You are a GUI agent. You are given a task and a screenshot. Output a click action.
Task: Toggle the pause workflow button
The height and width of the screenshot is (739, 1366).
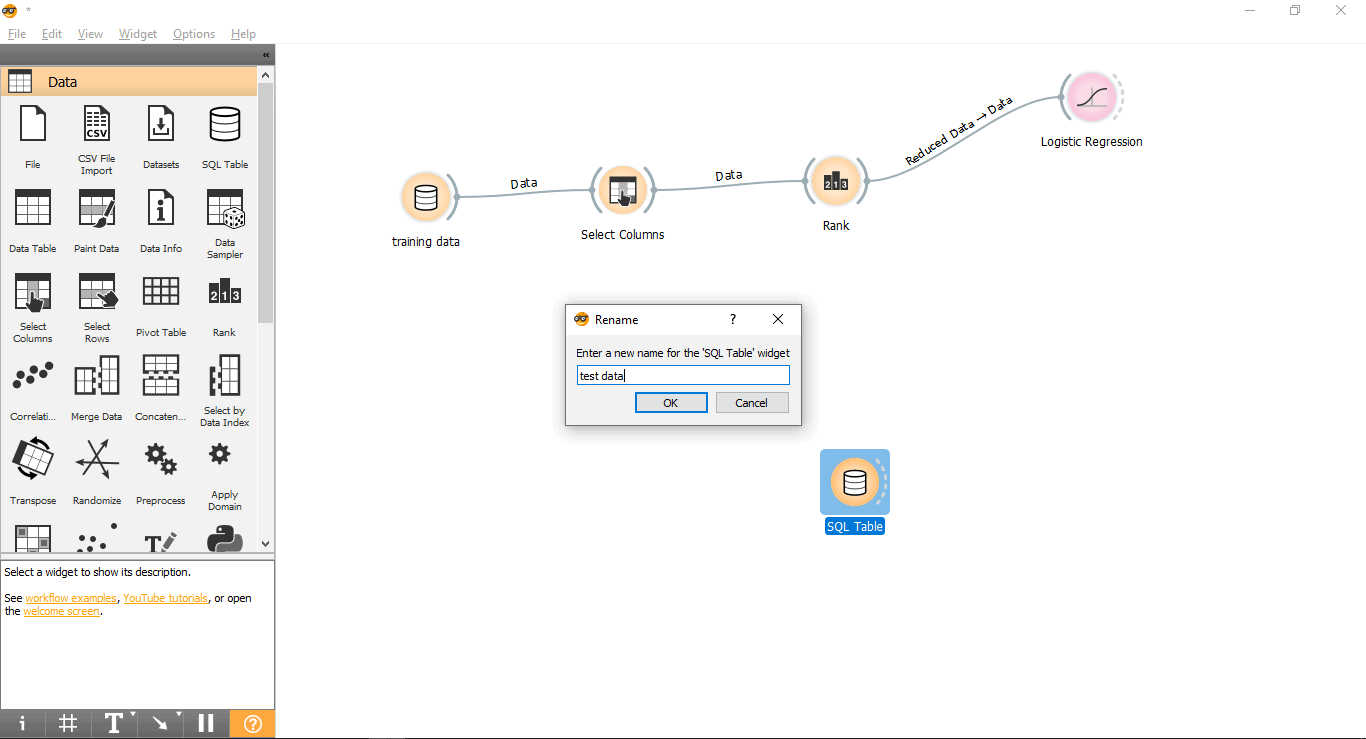pyautogui.click(x=206, y=723)
